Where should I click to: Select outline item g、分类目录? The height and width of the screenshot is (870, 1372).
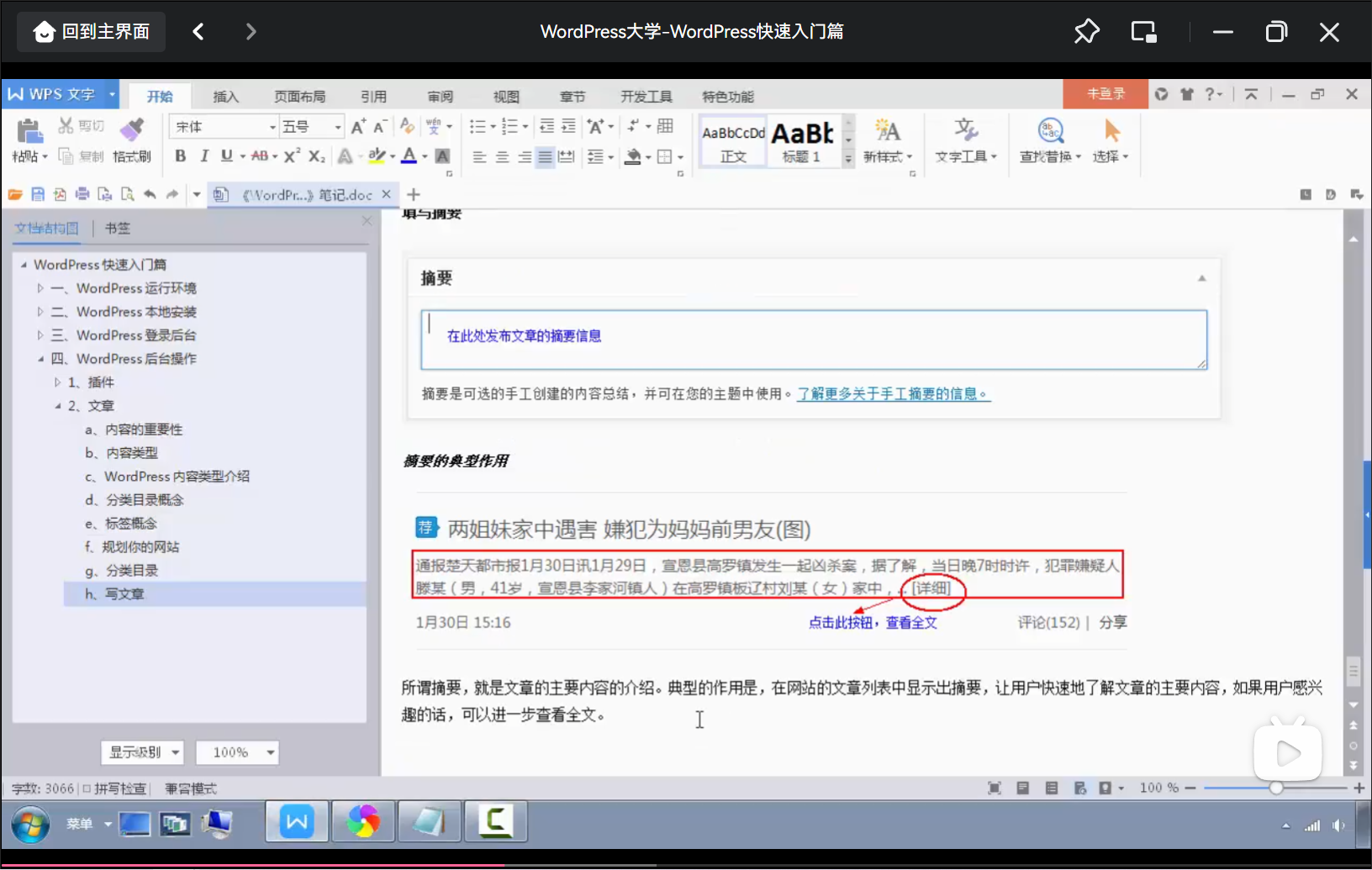tap(121, 570)
